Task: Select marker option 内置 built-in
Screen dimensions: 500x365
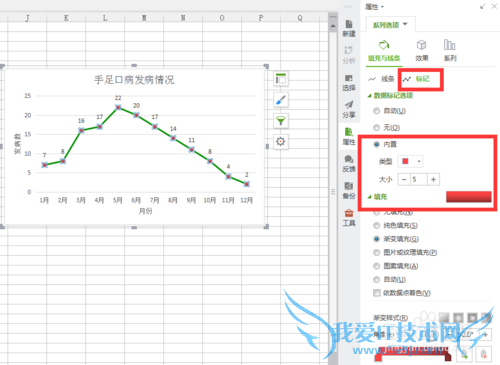Action: pos(385,144)
